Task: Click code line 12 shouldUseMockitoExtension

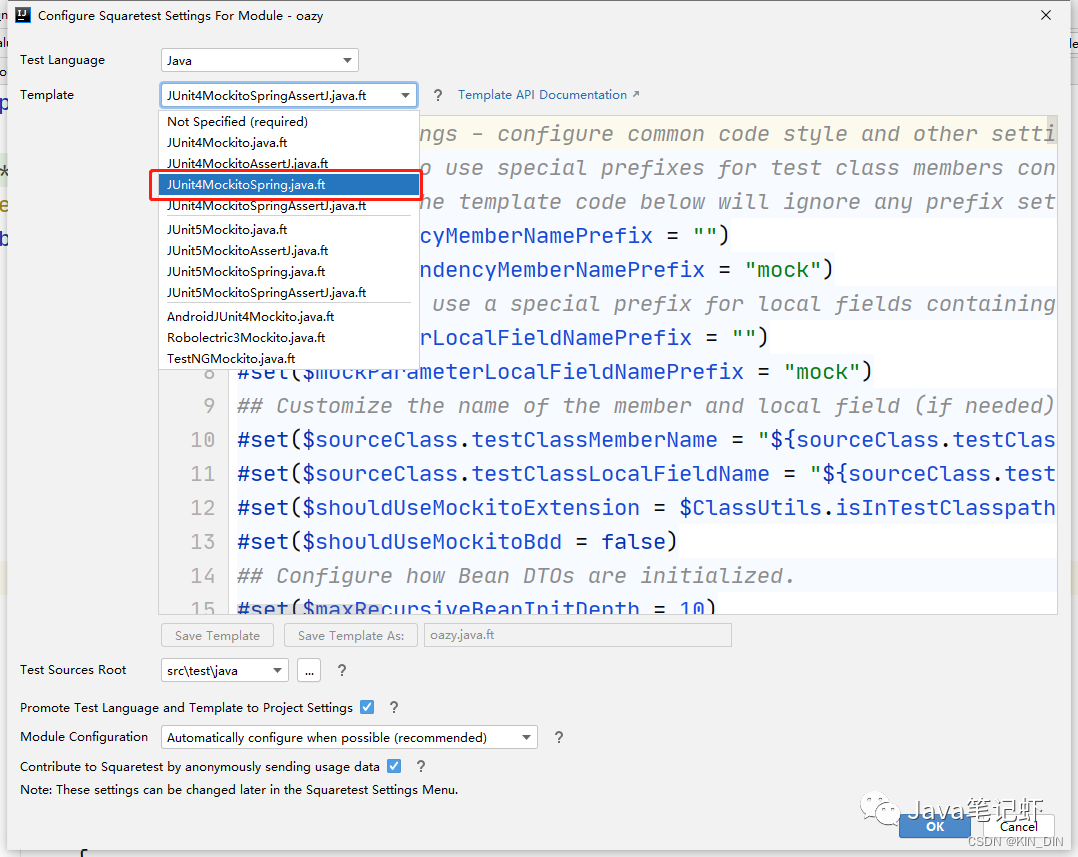Action: pyautogui.click(x=646, y=508)
